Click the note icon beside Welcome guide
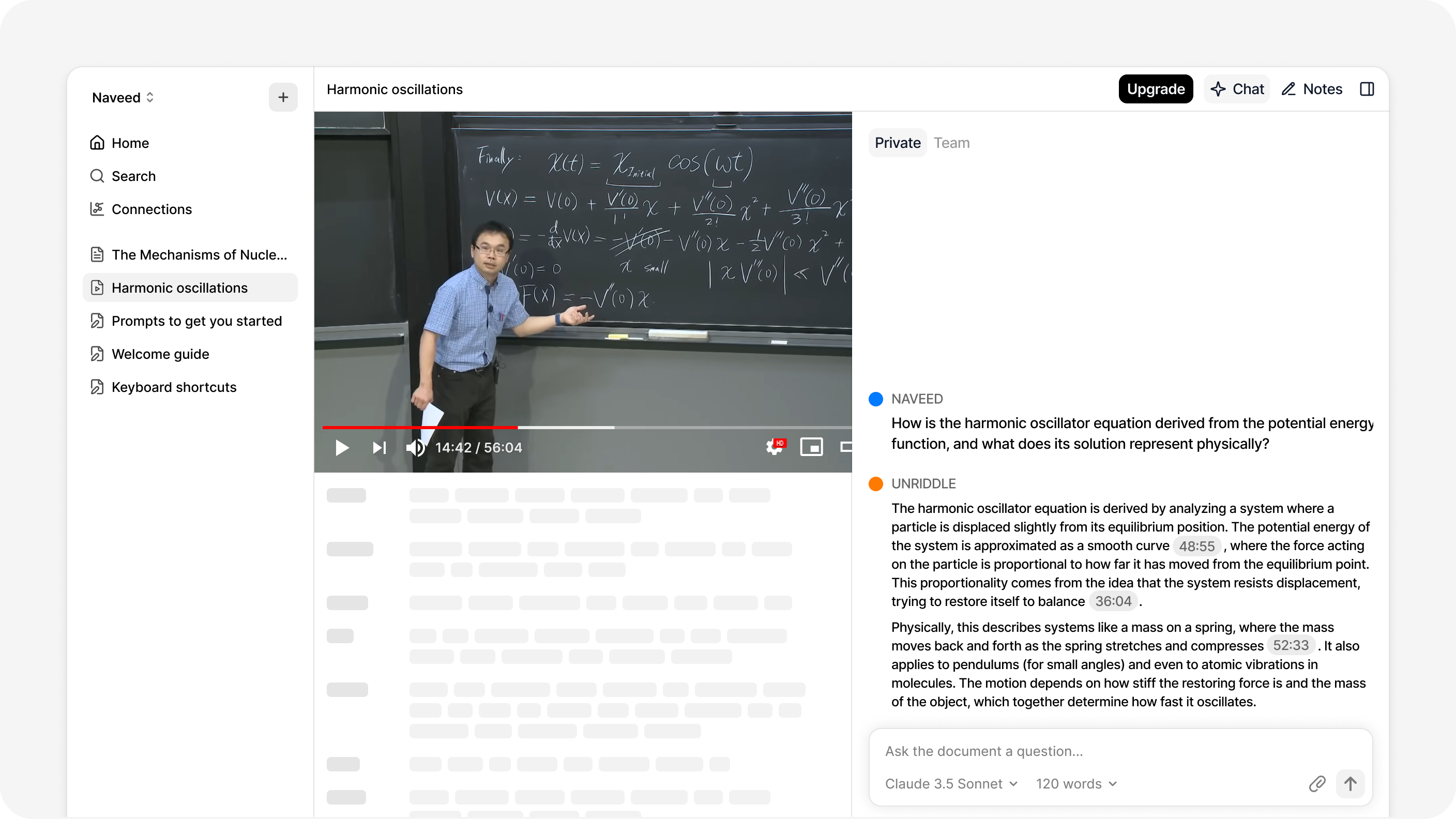Viewport: 1456px width, 819px height. [x=97, y=354]
